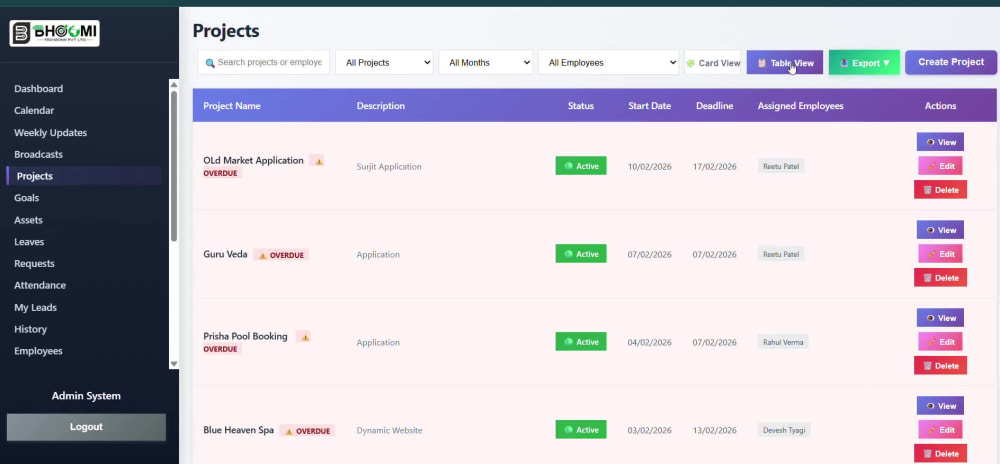
Task: Click the warning icon beside Prisha Pool Booking
Action: click(x=305, y=337)
